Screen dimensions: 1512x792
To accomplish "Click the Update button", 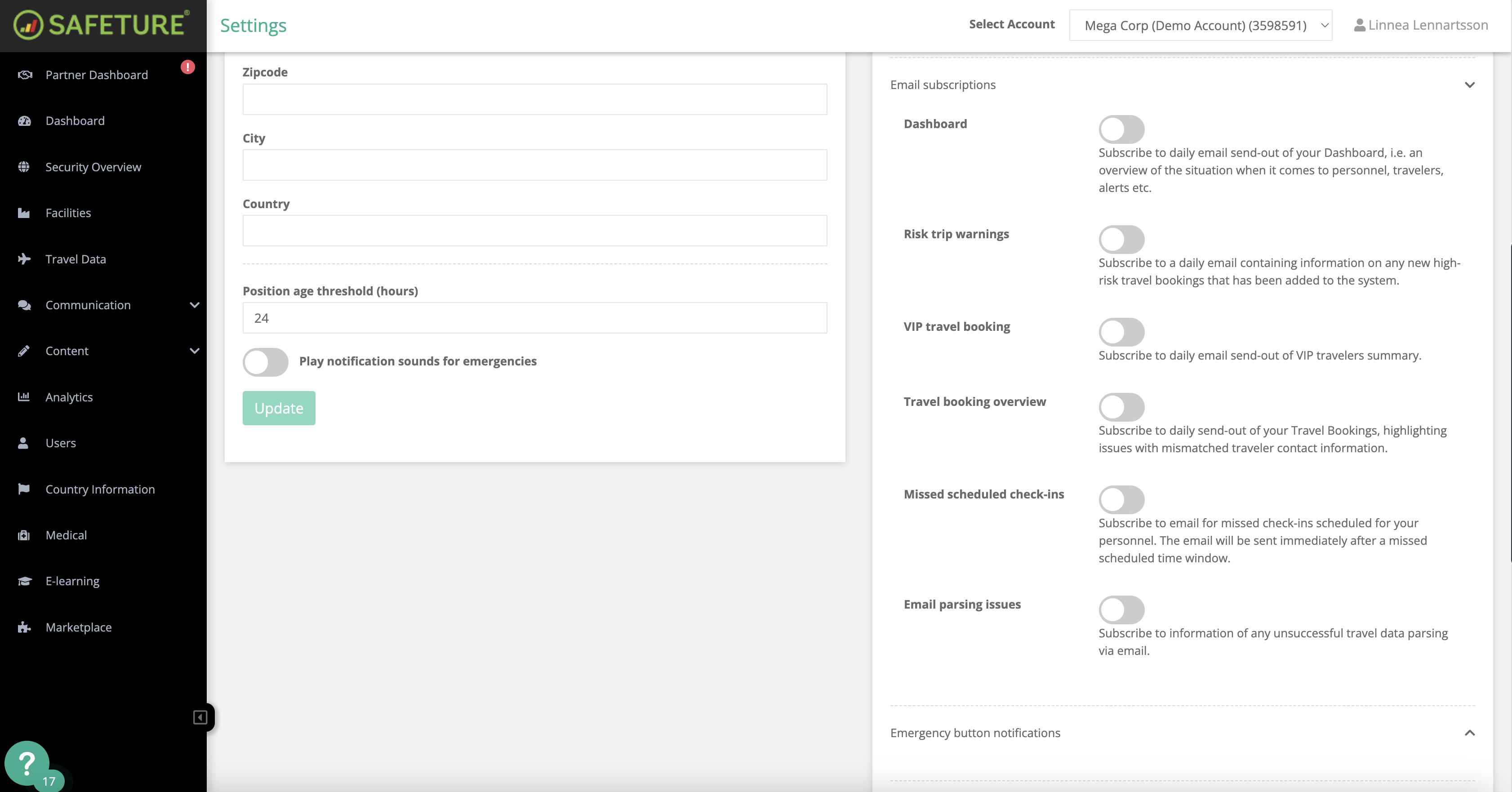I will point(279,408).
